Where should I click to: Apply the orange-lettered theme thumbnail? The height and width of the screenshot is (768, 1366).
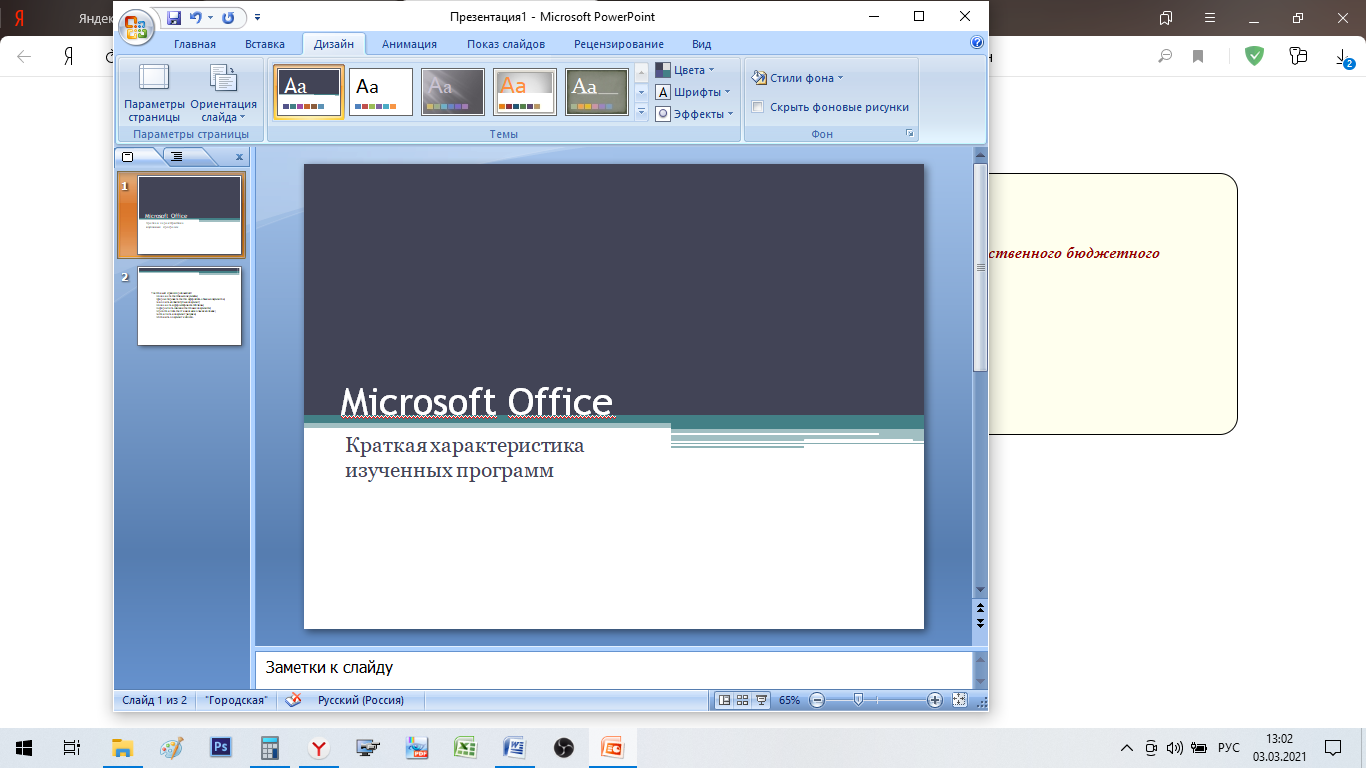(x=525, y=92)
